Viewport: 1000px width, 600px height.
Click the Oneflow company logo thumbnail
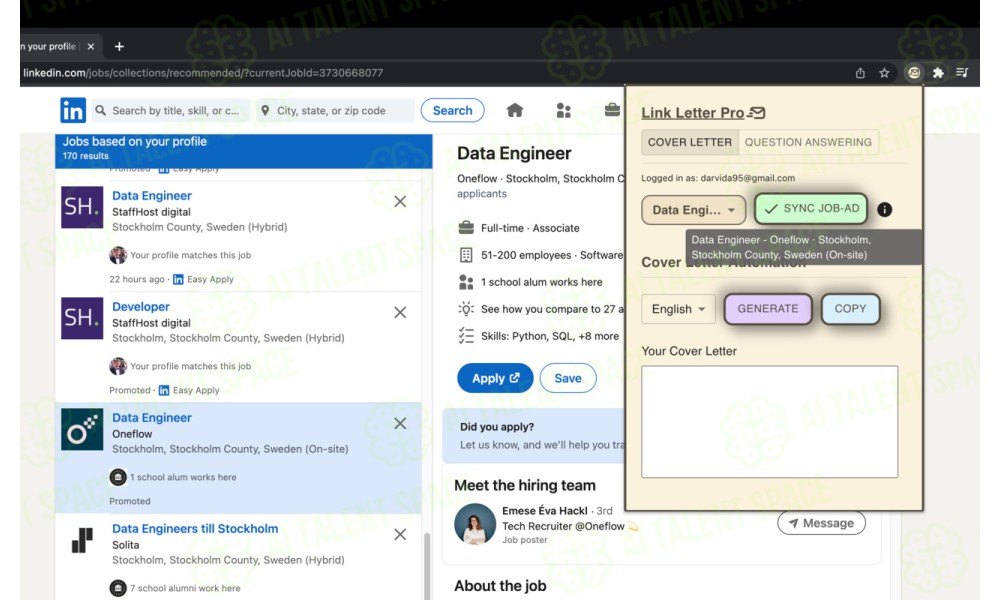coord(82,429)
